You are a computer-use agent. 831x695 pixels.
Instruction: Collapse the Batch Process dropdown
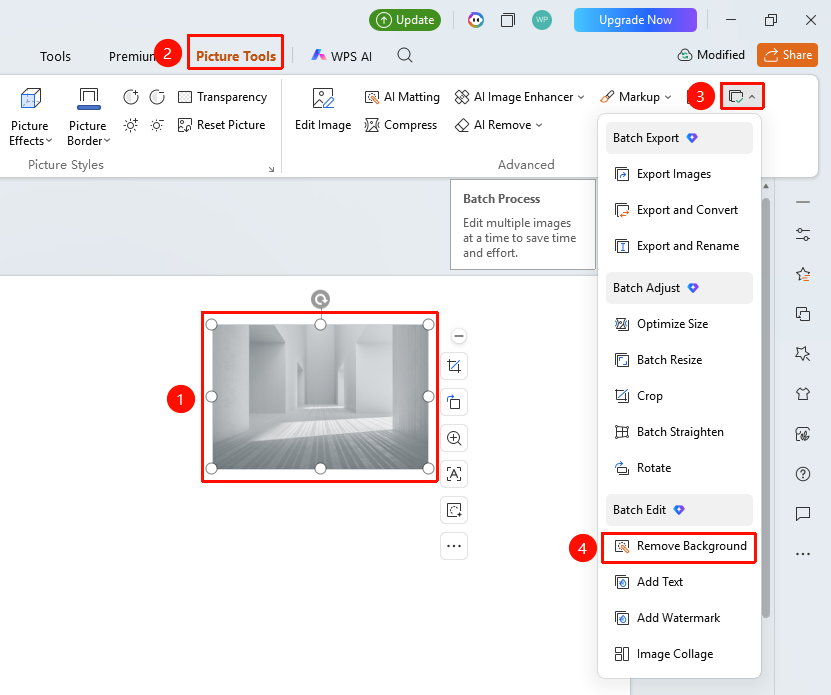(x=741, y=97)
